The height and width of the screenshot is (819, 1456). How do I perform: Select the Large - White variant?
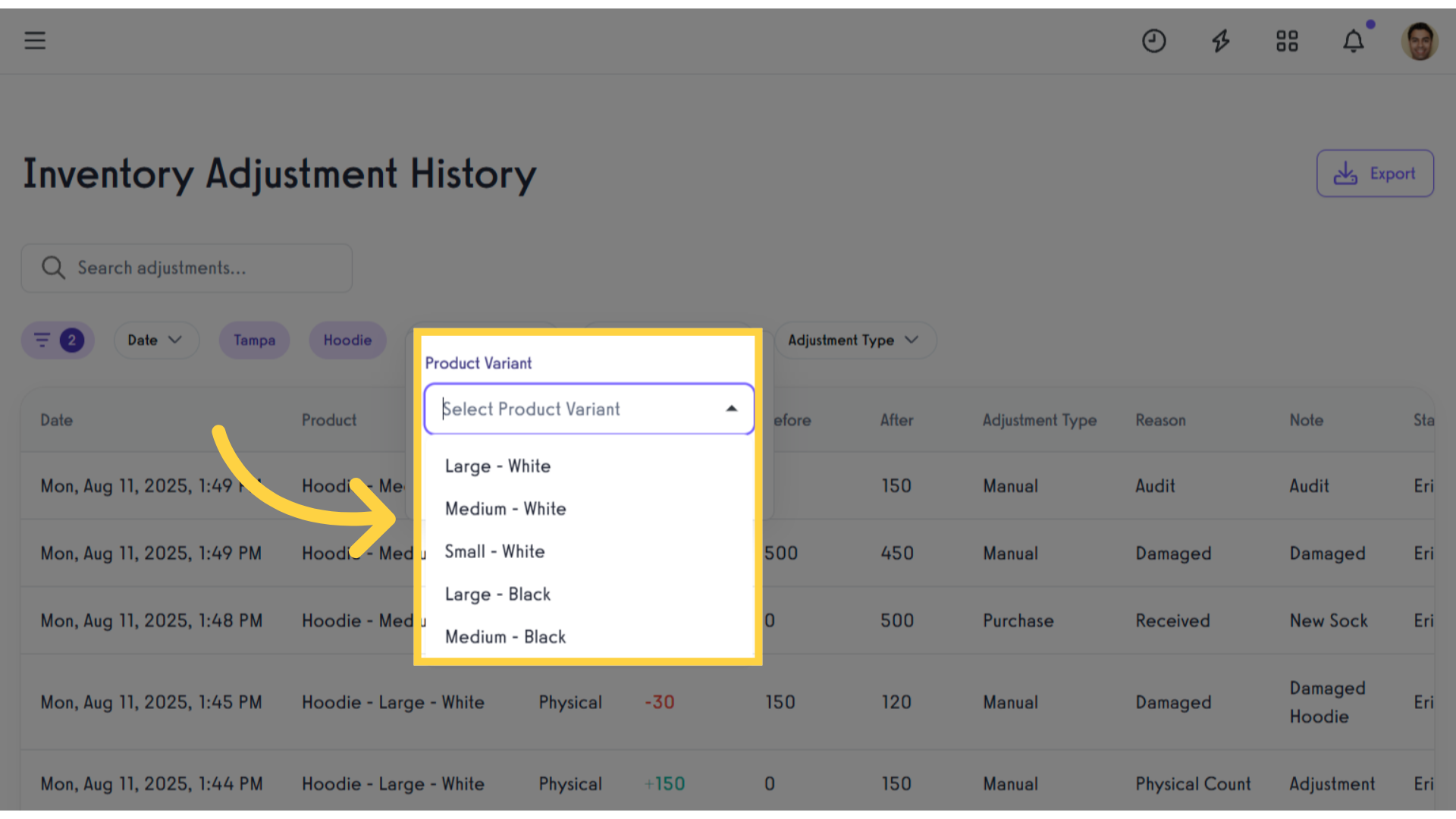click(x=588, y=466)
